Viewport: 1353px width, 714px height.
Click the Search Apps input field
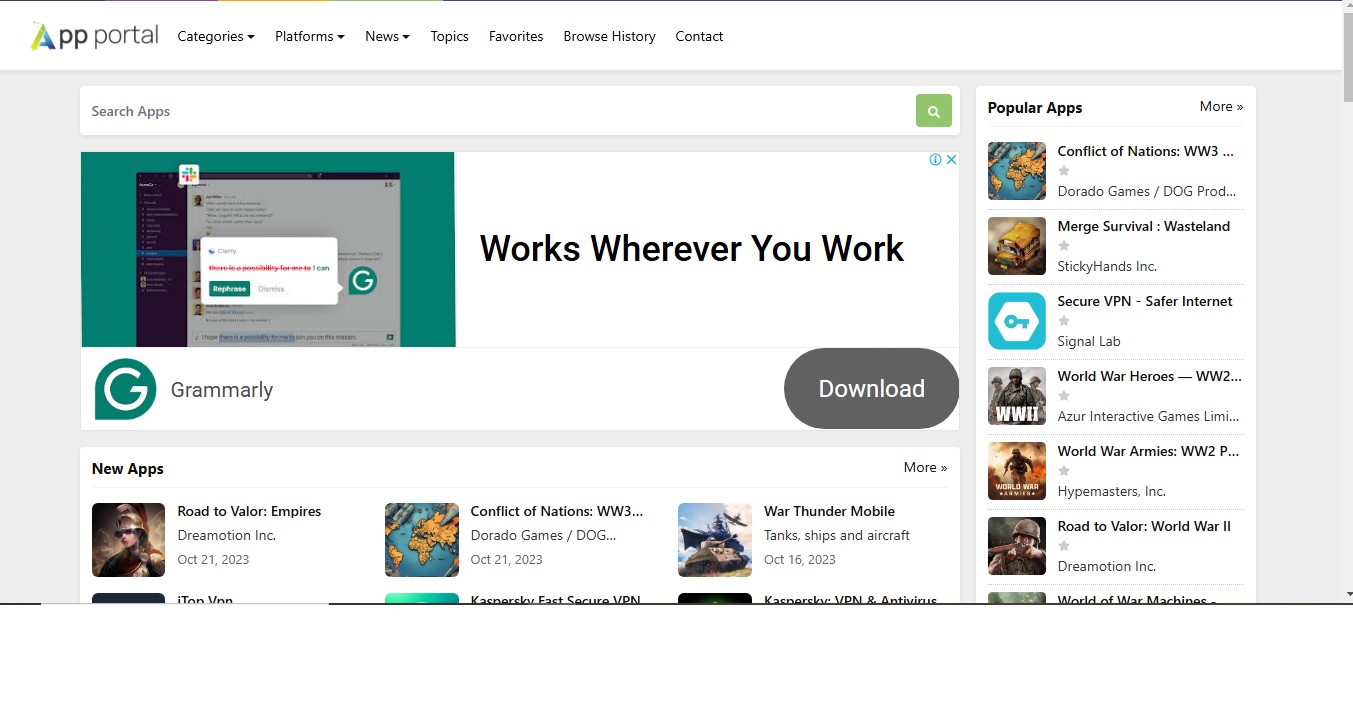(498, 111)
